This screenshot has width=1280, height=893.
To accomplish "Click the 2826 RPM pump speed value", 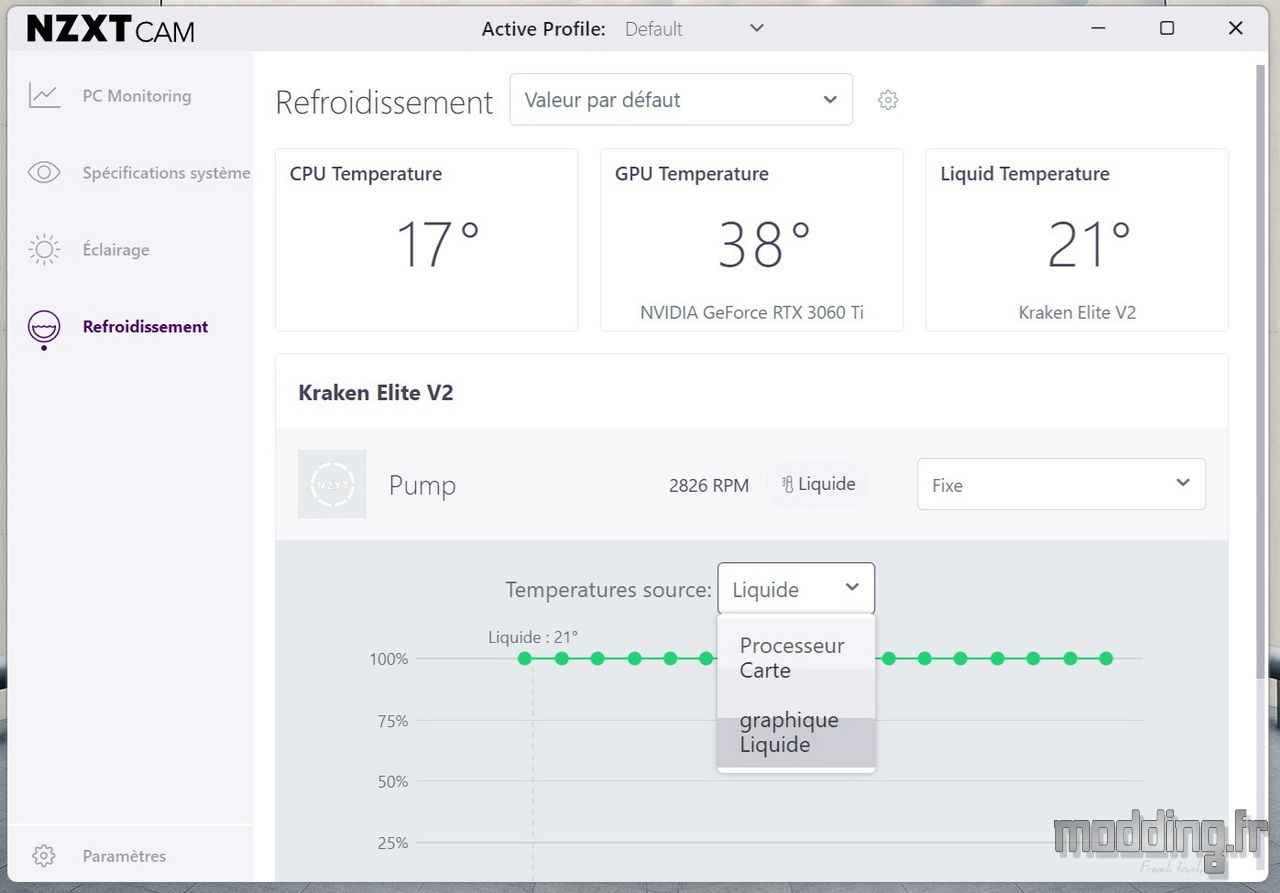I will (709, 485).
